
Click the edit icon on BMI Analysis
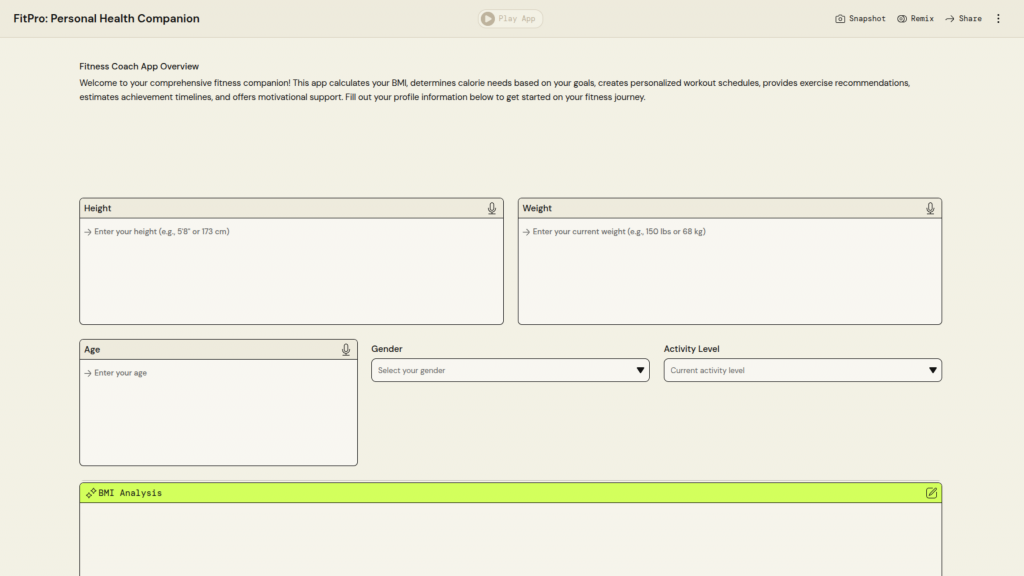(931, 493)
